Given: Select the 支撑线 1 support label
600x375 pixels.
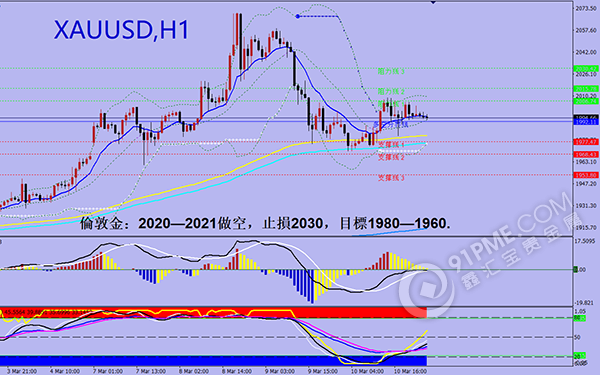Looking at the screenshot, I should pos(391,145).
